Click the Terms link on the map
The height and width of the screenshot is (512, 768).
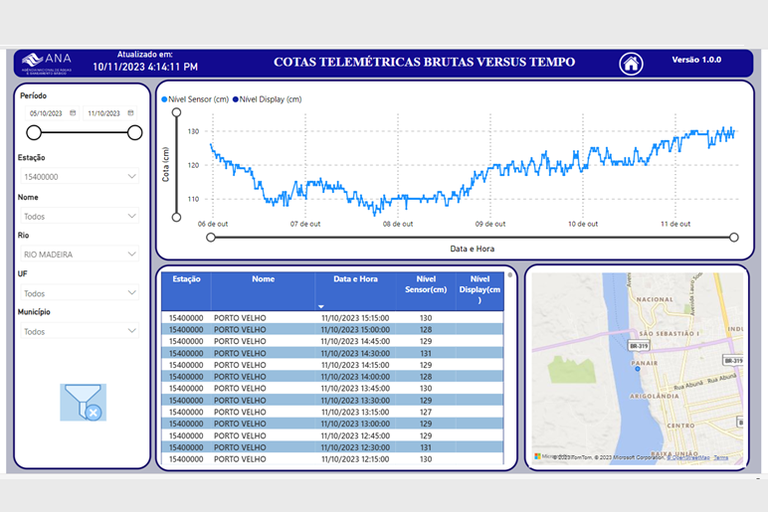click(720, 457)
